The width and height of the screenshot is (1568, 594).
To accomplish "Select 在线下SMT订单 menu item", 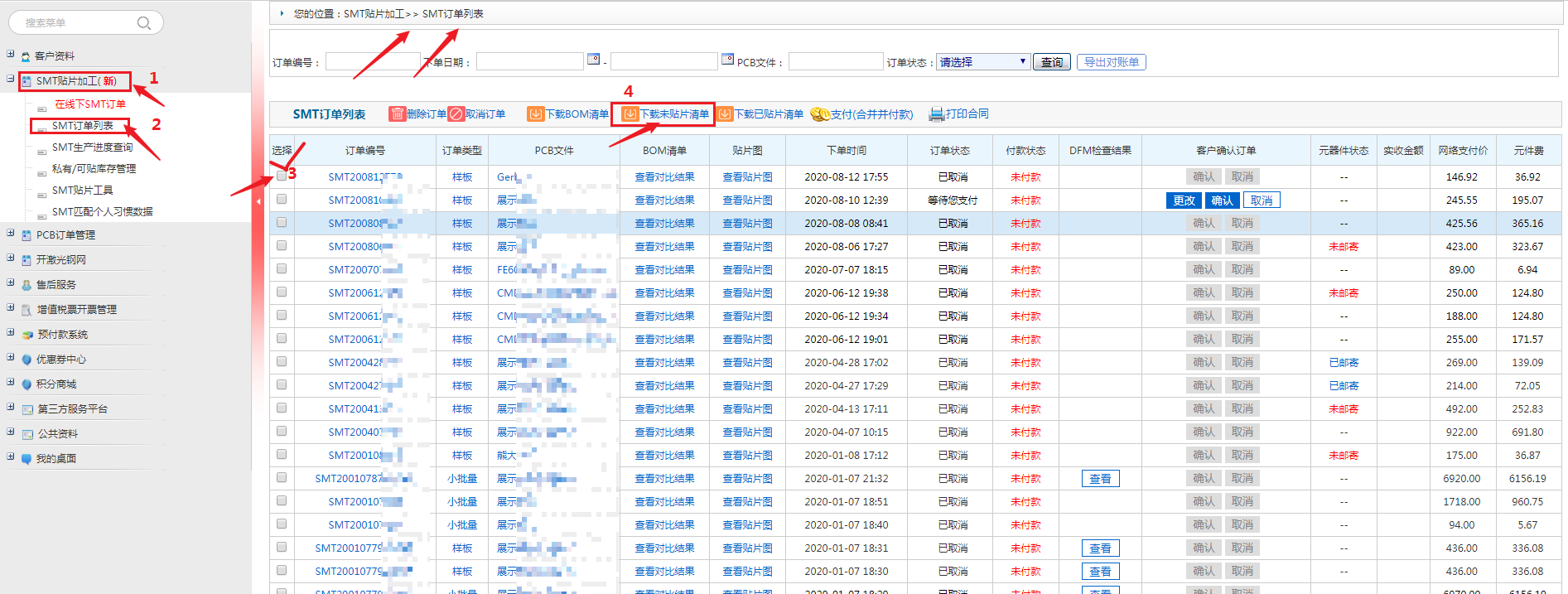I will click(90, 104).
